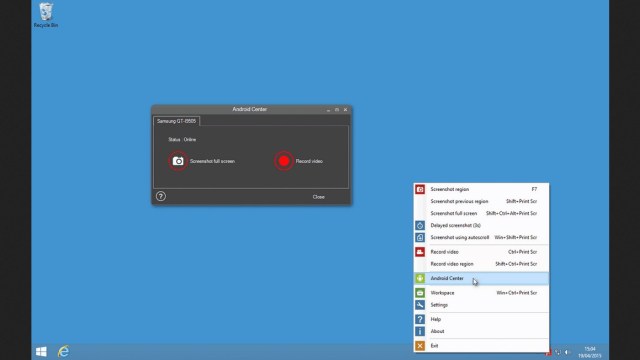Switch to the Samsung GT-I9505 tab
This screenshot has width=640, height=360.
point(176,121)
